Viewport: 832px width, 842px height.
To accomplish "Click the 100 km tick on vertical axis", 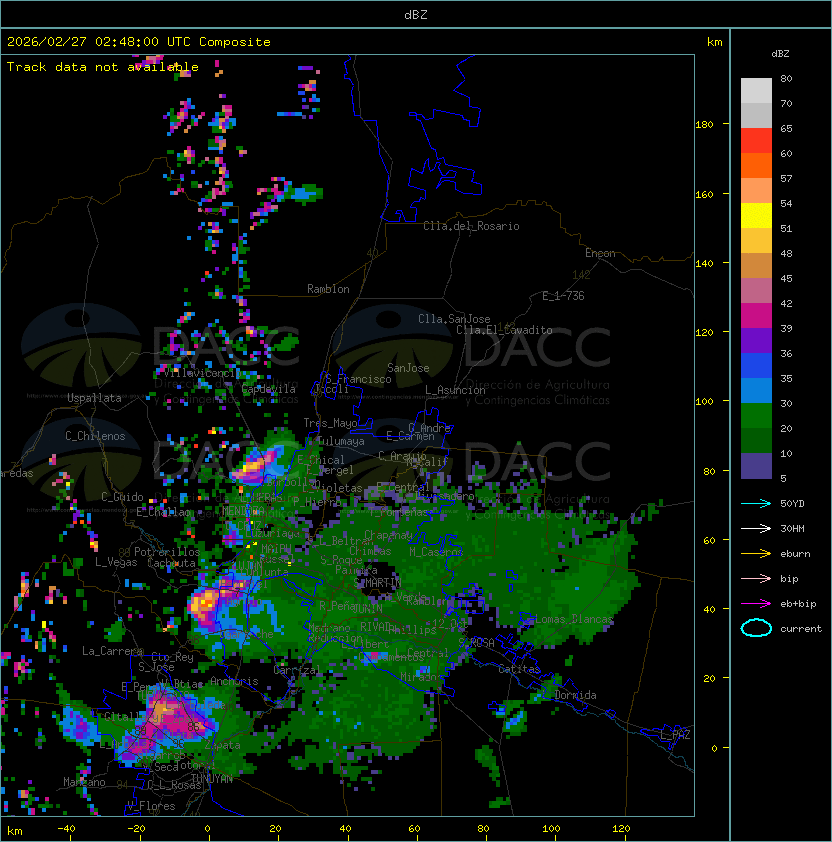I will click(x=704, y=401).
